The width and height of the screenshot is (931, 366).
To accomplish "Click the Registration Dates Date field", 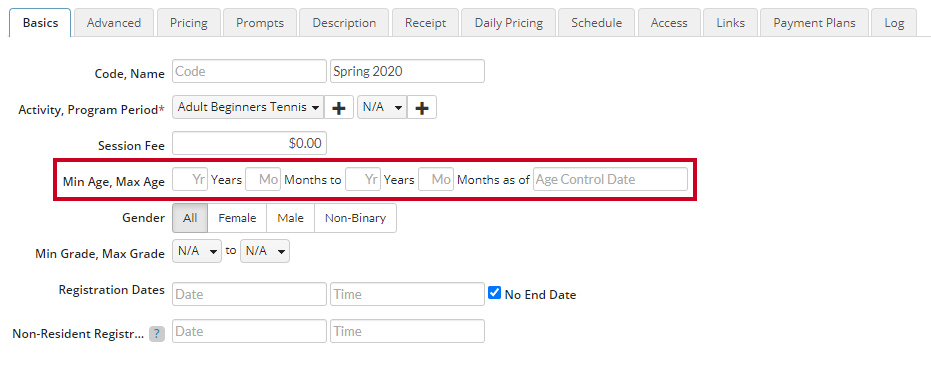I will tap(249, 294).
